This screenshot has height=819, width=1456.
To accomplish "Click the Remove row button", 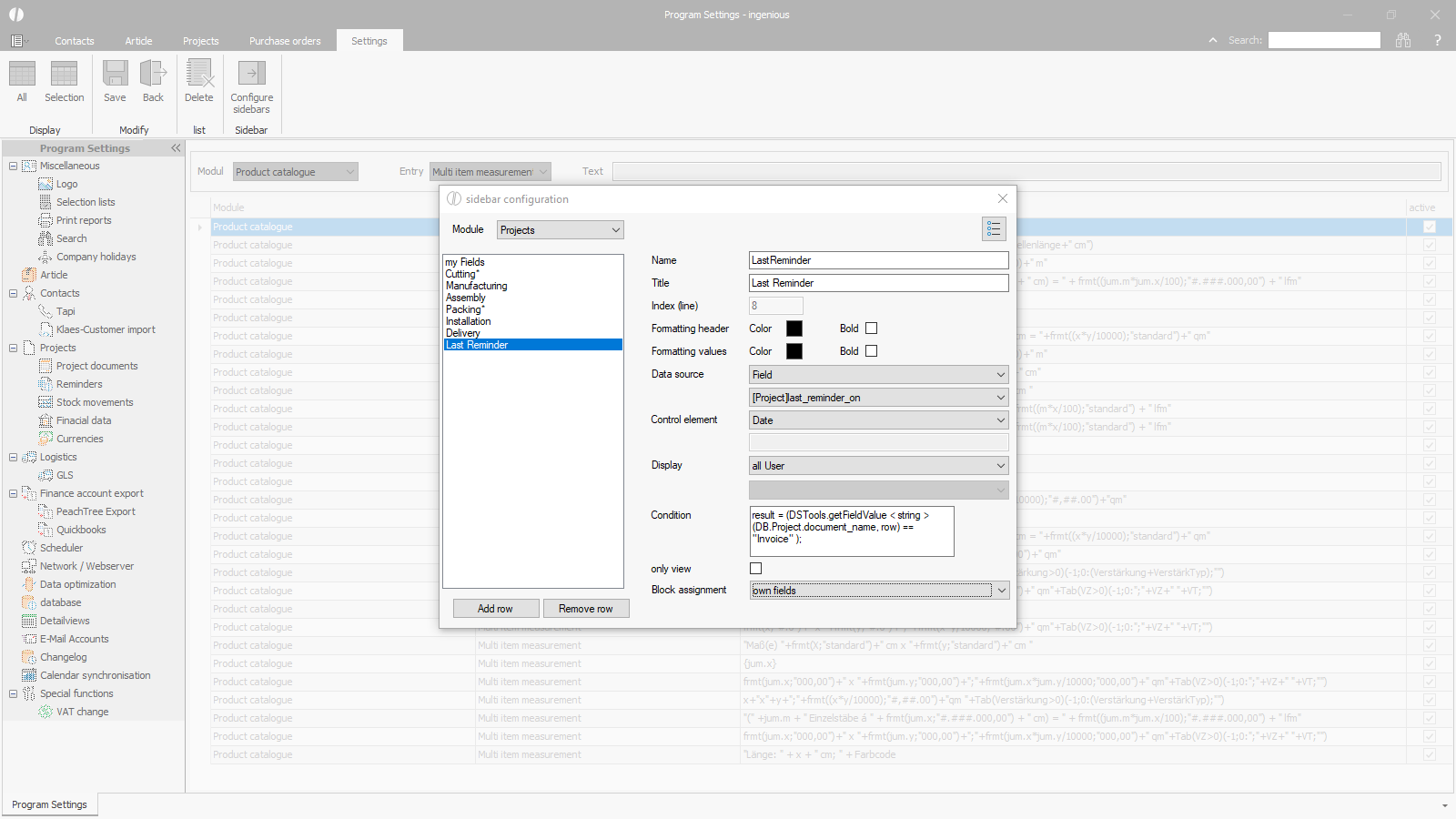I will pos(585,609).
